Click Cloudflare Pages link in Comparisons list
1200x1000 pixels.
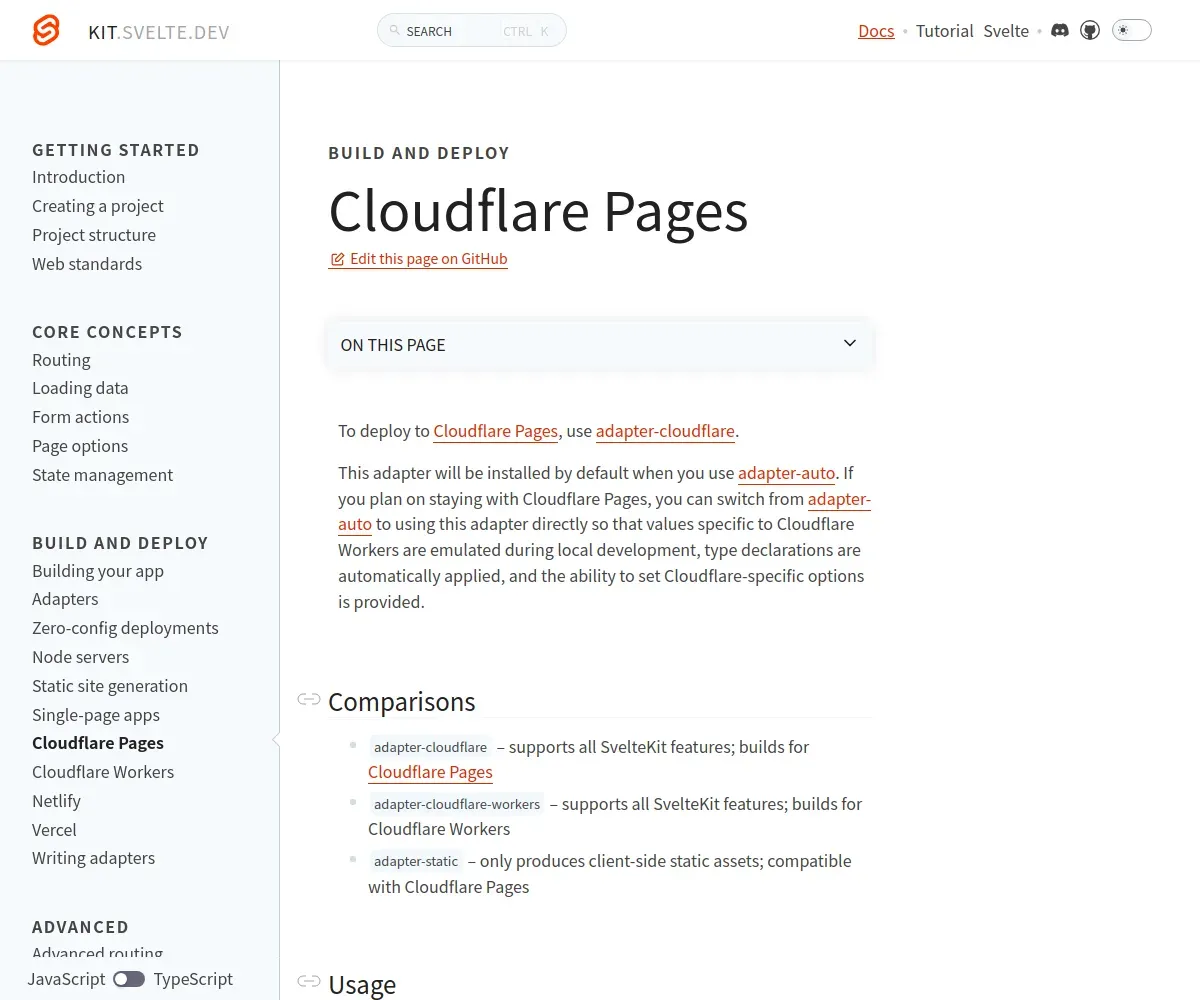click(430, 772)
